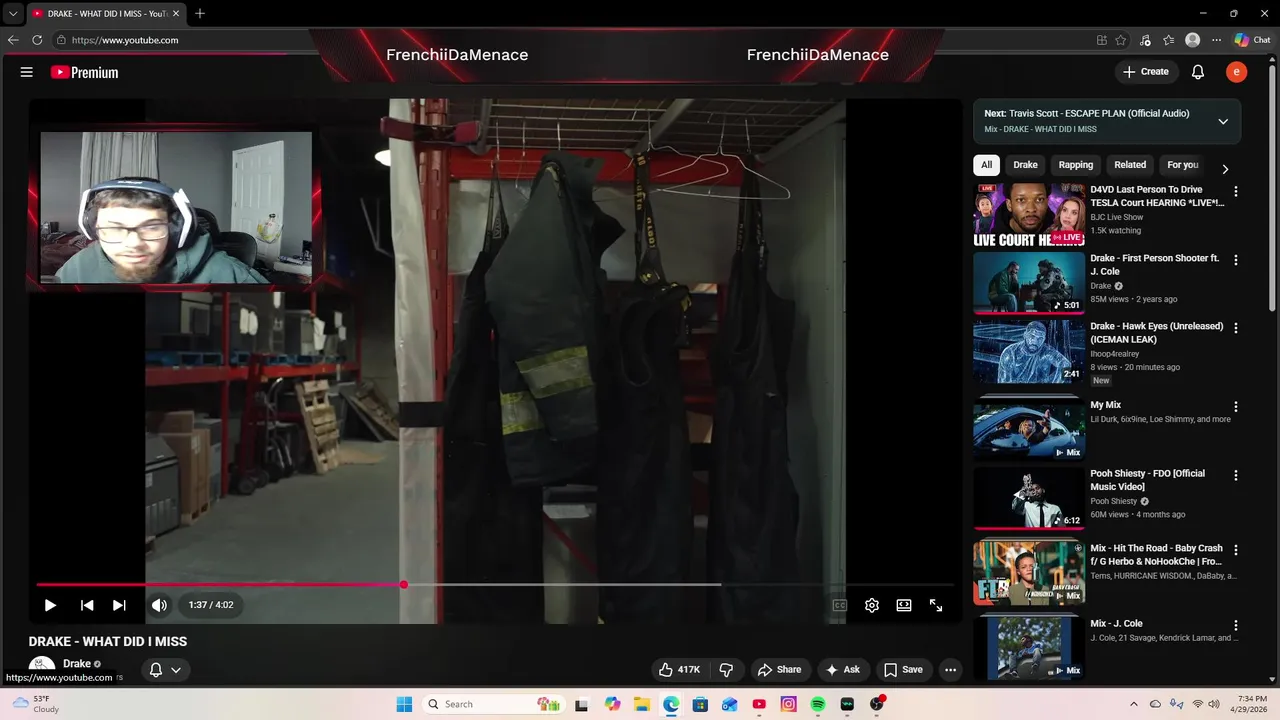Open browser profile icon
This screenshot has width=1280, height=720.
coord(1192,40)
